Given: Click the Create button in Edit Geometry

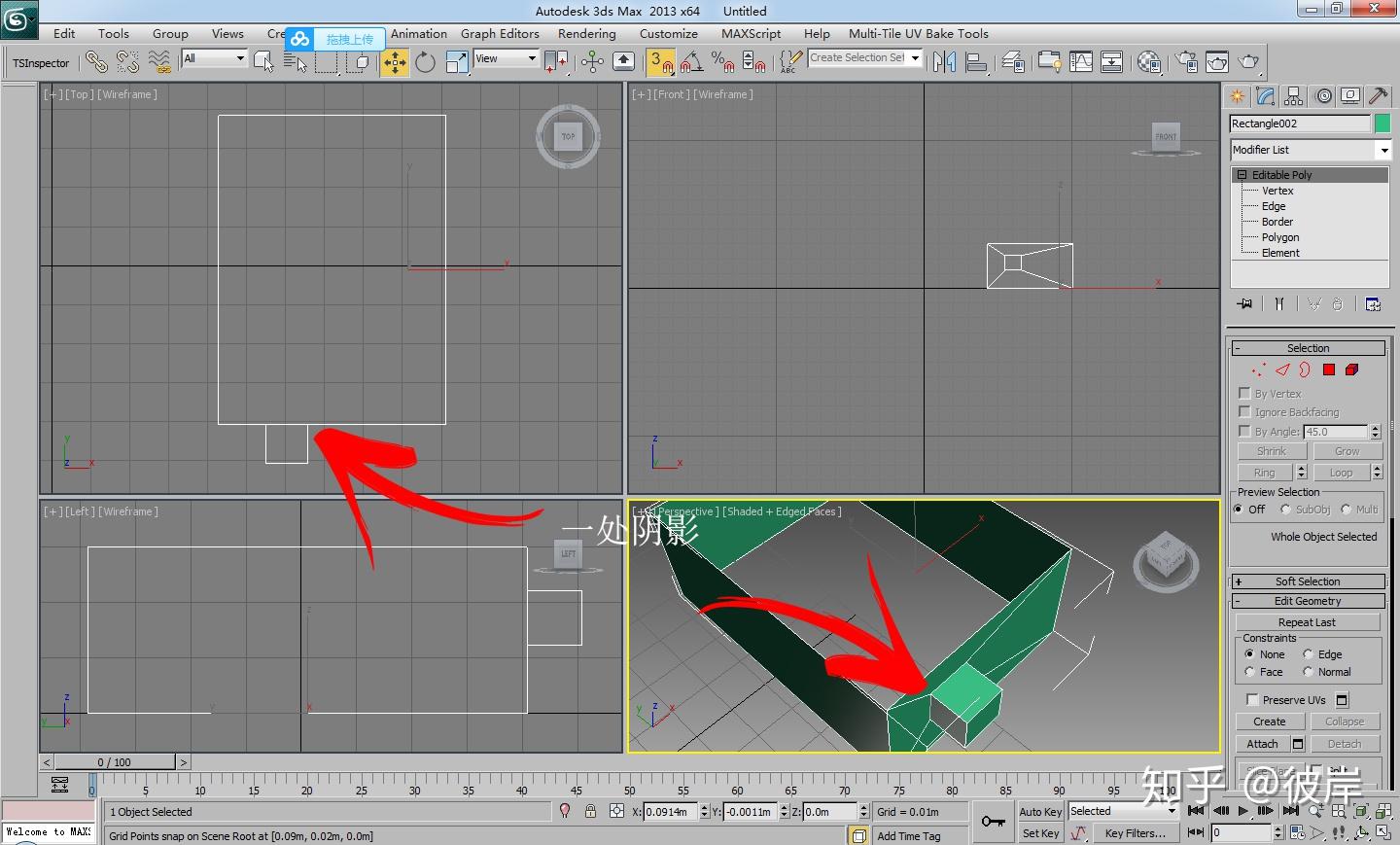Looking at the screenshot, I should pos(1270,722).
